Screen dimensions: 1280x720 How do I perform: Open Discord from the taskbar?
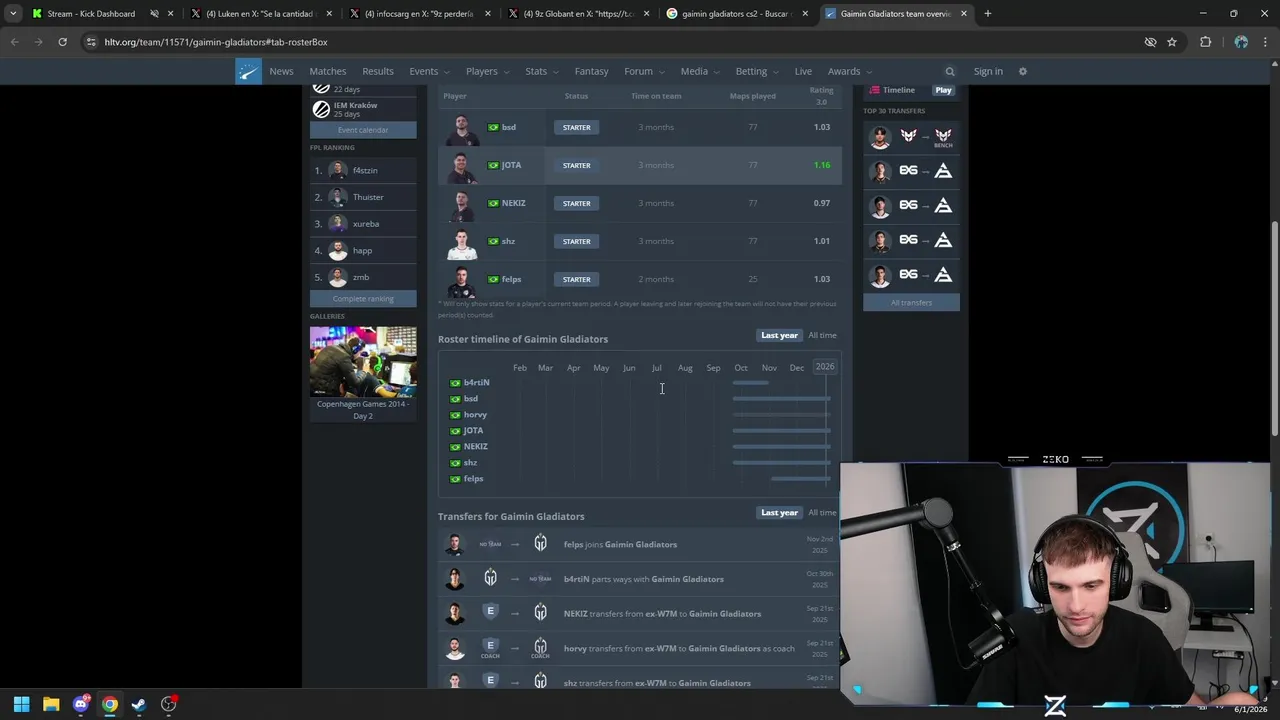[81, 704]
